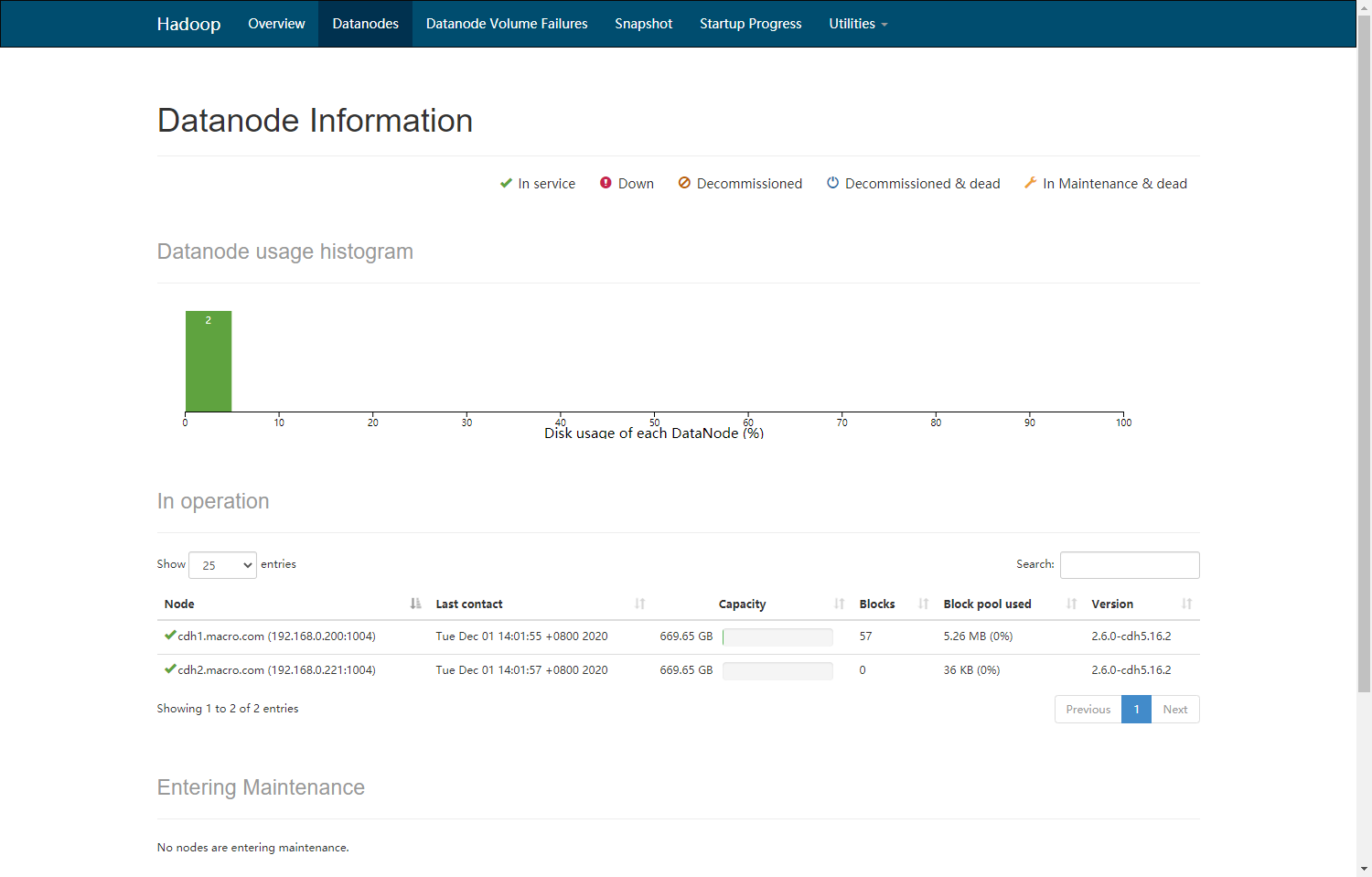Click cdh1.macro.com capacity usage bar

[777, 637]
